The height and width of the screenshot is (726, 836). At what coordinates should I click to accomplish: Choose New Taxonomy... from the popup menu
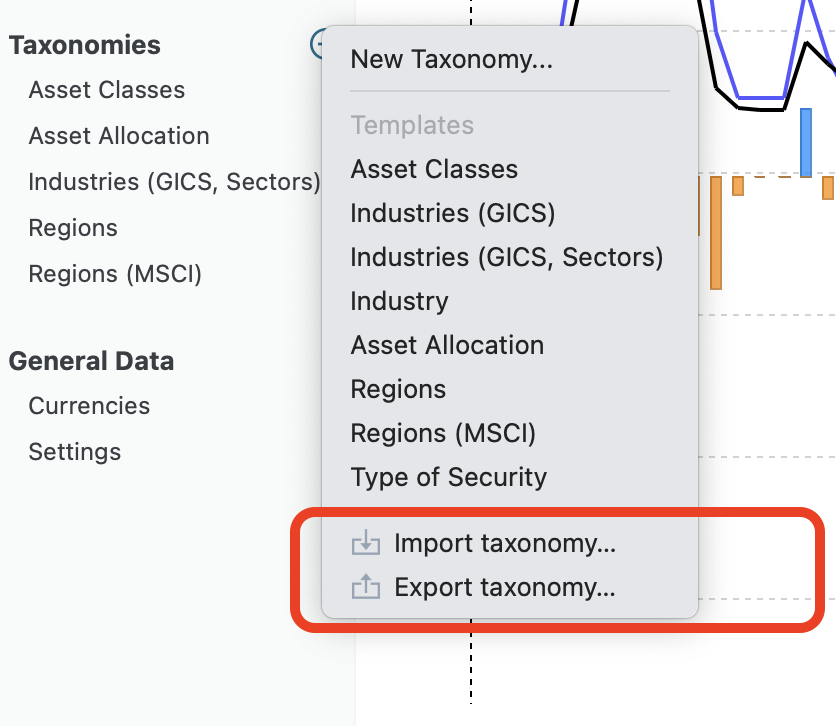click(451, 60)
